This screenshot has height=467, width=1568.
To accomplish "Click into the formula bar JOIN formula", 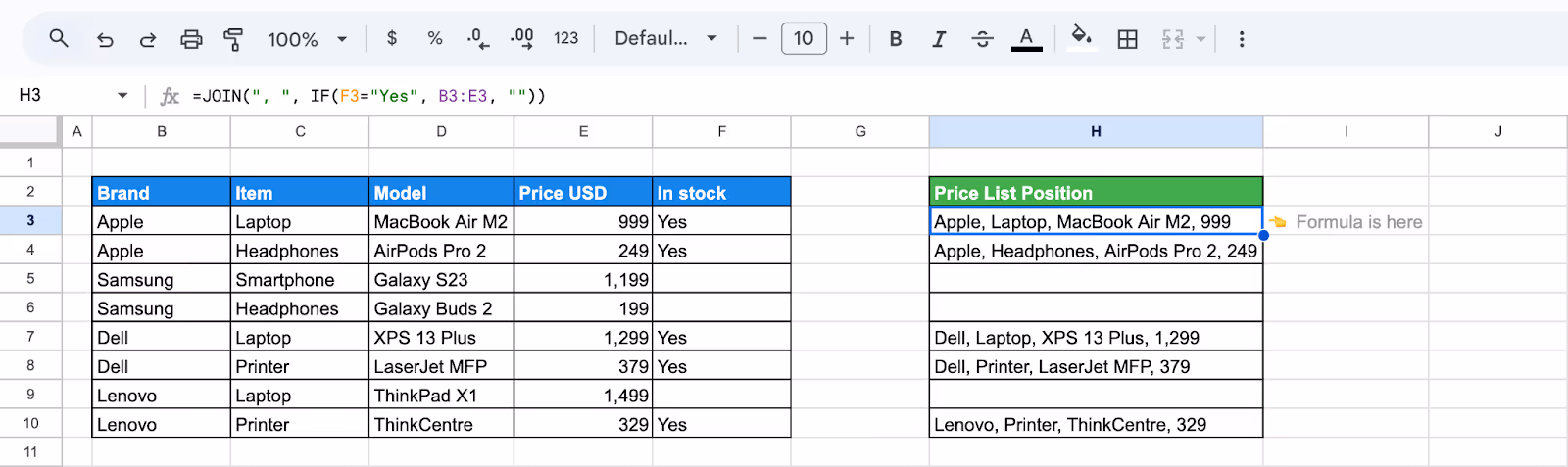I will point(368,96).
